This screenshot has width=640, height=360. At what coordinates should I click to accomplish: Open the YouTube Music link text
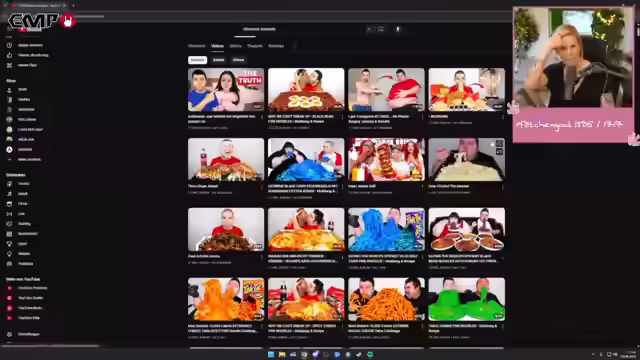[30, 308]
